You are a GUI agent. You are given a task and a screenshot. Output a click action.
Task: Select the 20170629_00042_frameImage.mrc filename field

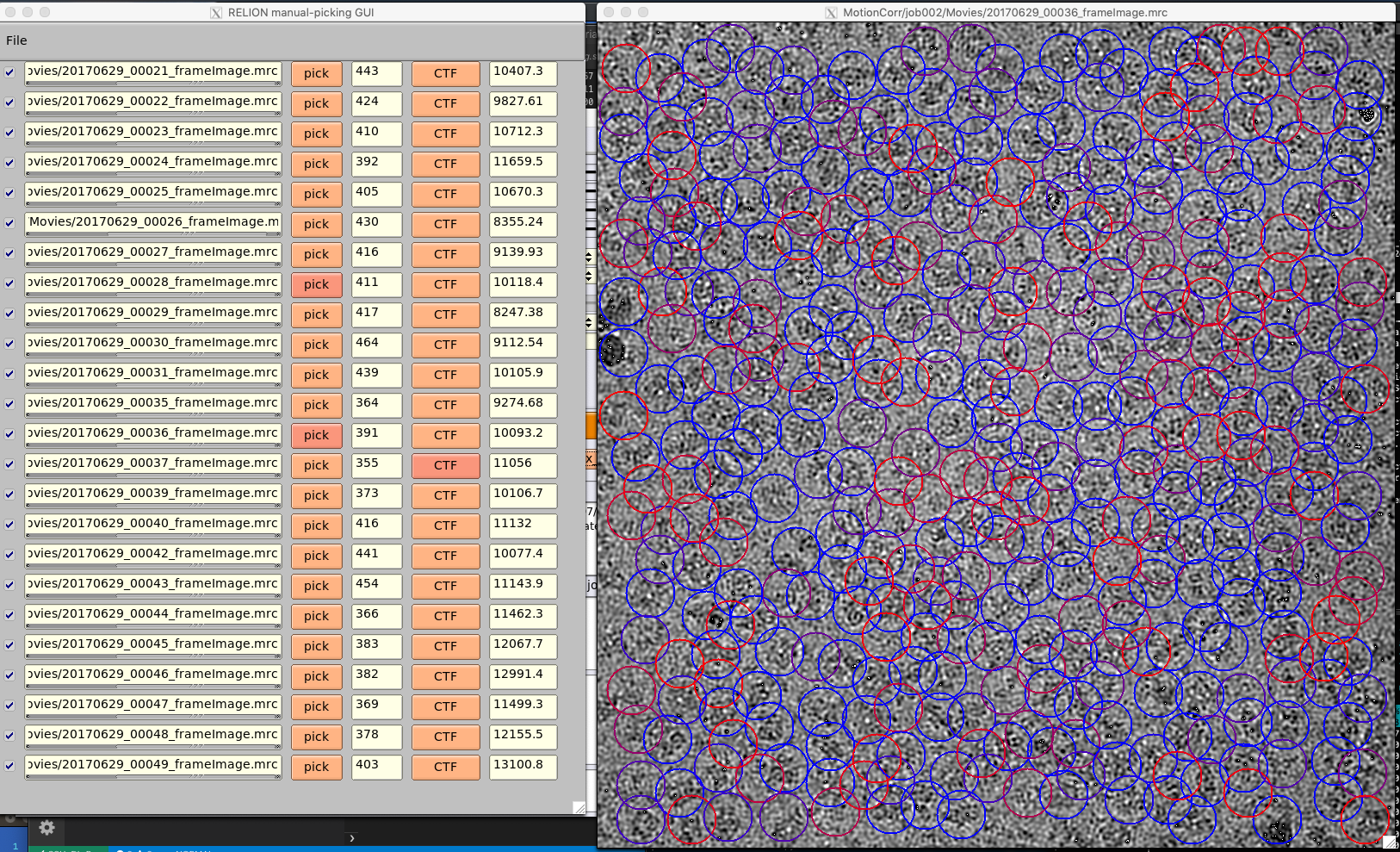coord(153,556)
